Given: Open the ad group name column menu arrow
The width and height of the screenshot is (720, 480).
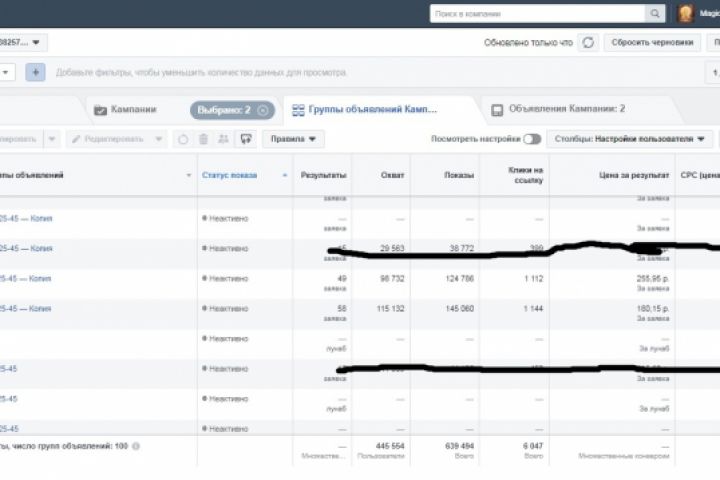Looking at the screenshot, I should tap(188, 175).
